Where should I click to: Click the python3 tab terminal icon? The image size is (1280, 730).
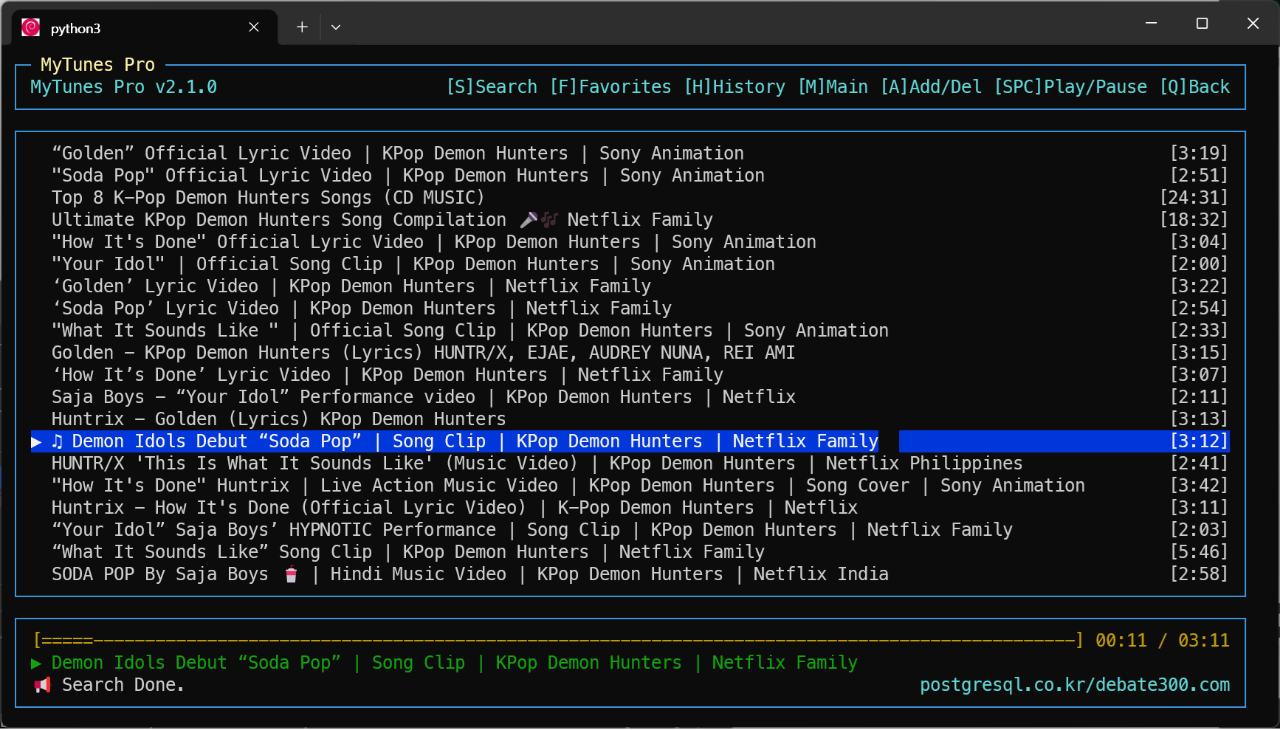pyautogui.click(x=31, y=27)
